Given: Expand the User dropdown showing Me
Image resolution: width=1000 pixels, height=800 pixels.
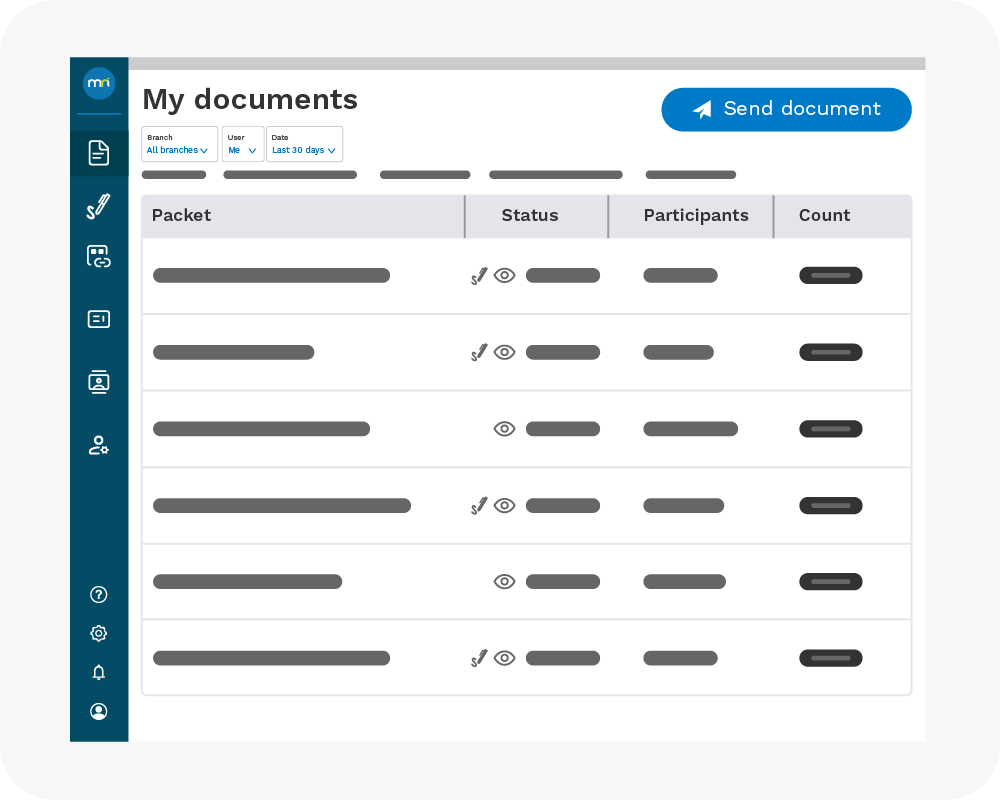Looking at the screenshot, I should point(242,144).
